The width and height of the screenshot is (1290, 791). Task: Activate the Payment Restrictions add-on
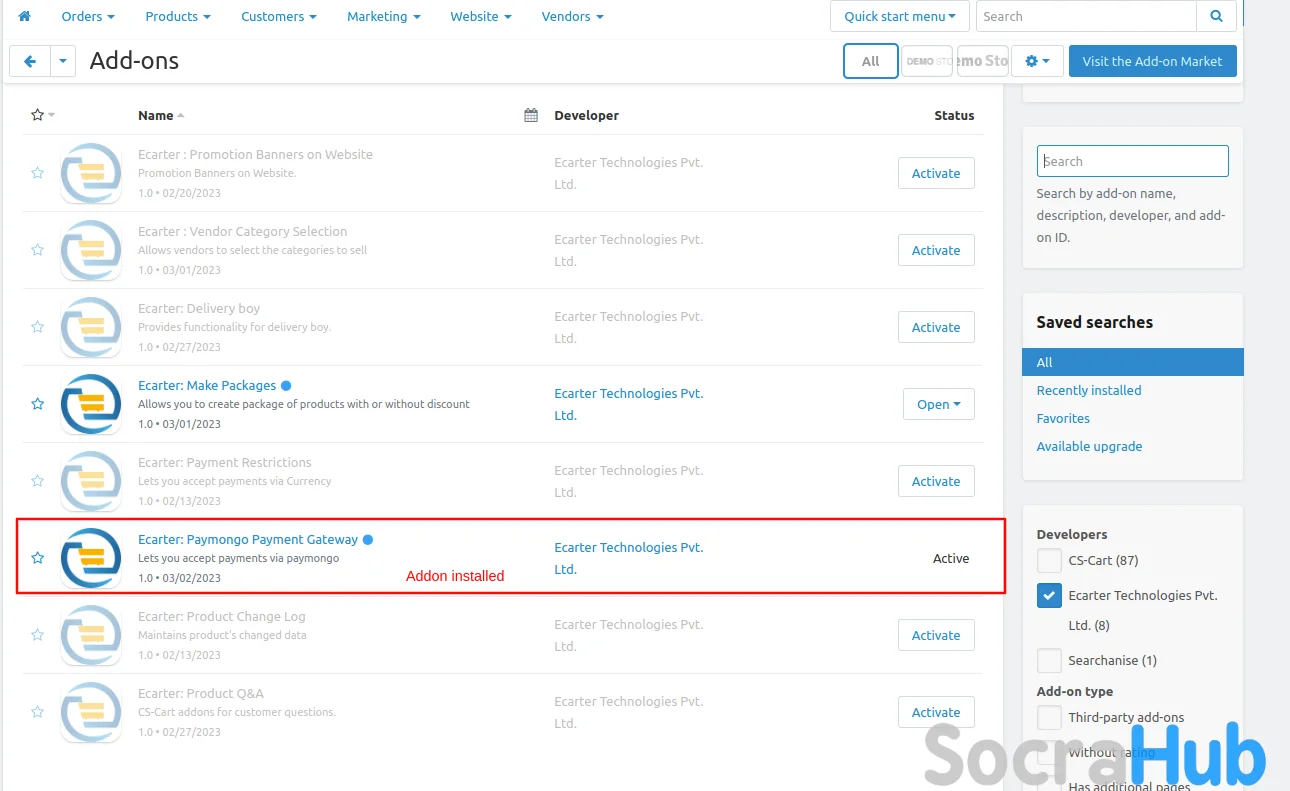tap(936, 481)
